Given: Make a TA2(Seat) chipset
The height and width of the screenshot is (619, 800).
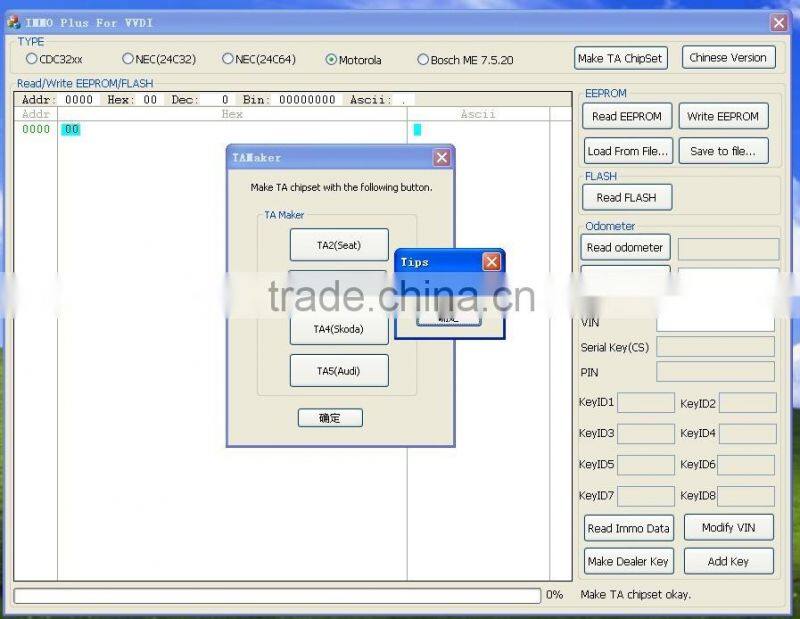Looking at the screenshot, I should point(339,245).
